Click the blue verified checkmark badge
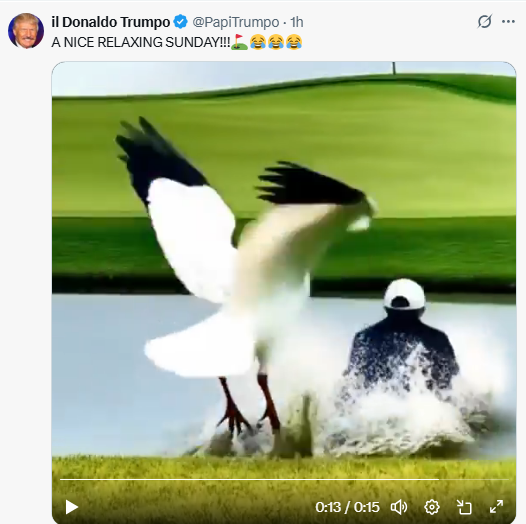This screenshot has width=526, height=524. coord(180,22)
